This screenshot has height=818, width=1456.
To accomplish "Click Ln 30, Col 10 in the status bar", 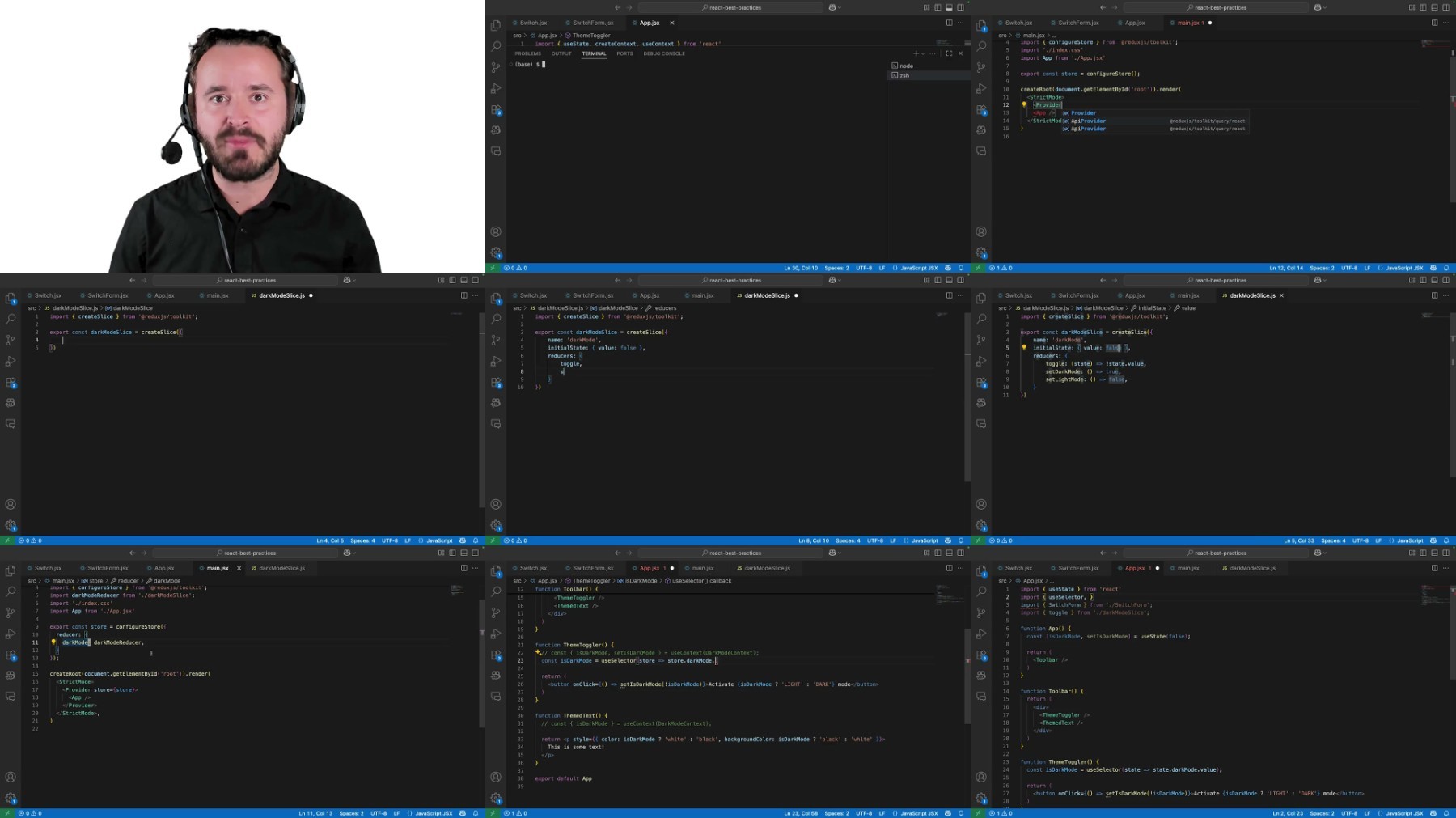I will (801, 268).
